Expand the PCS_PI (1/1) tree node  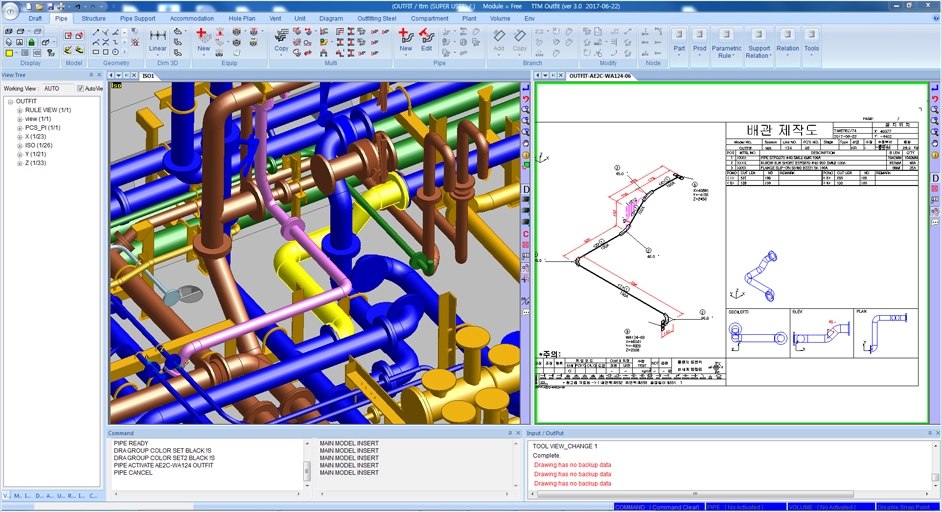click(19, 128)
